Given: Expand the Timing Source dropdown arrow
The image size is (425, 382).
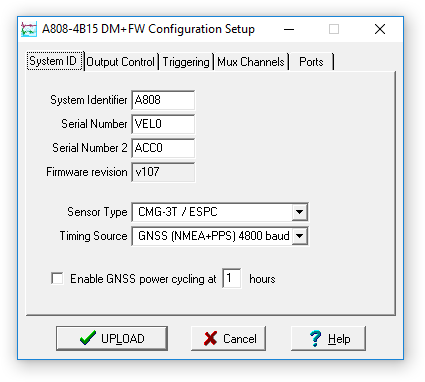Looking at the screenshot, I should [299, 236].
